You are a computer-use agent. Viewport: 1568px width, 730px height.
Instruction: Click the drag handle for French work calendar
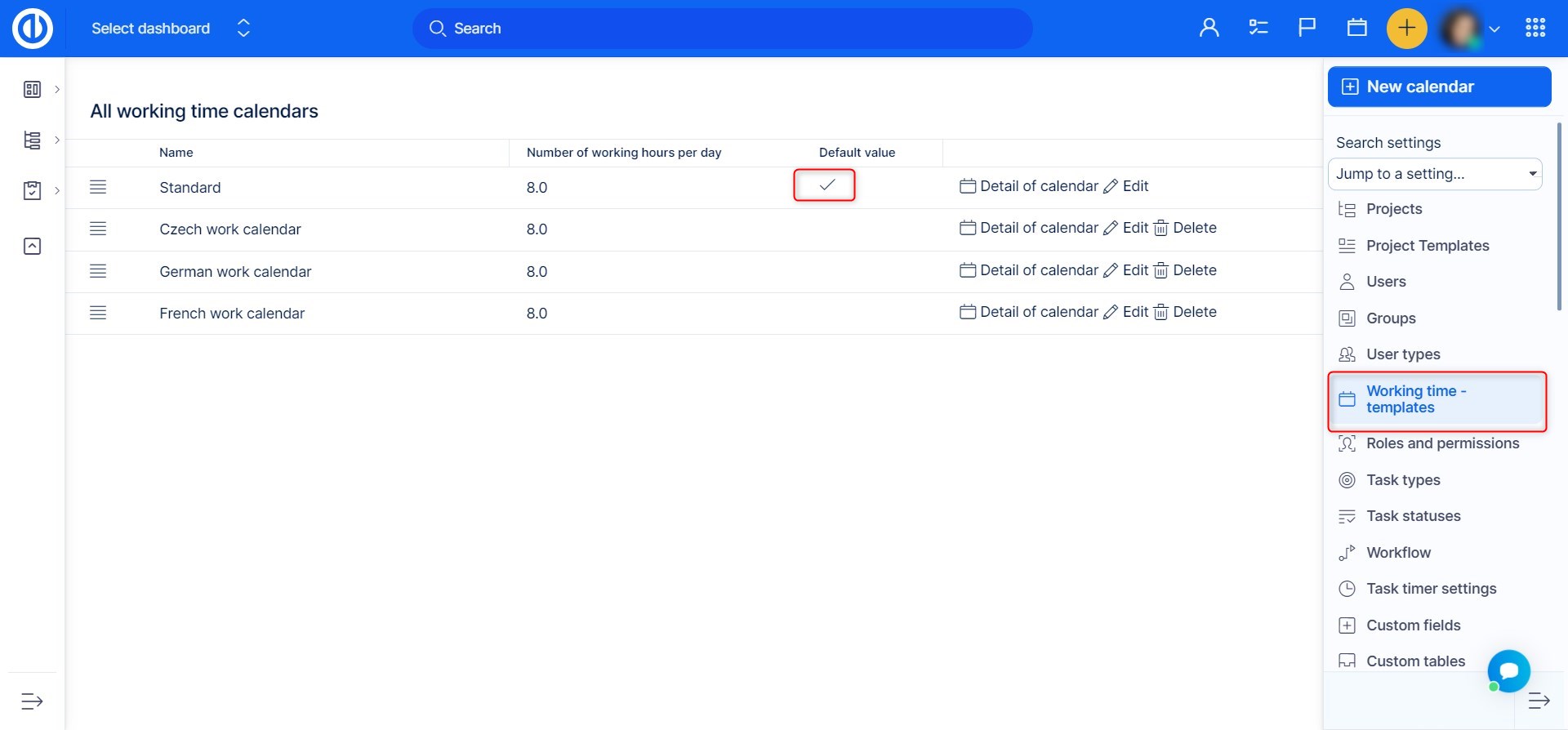pos(98,313)
